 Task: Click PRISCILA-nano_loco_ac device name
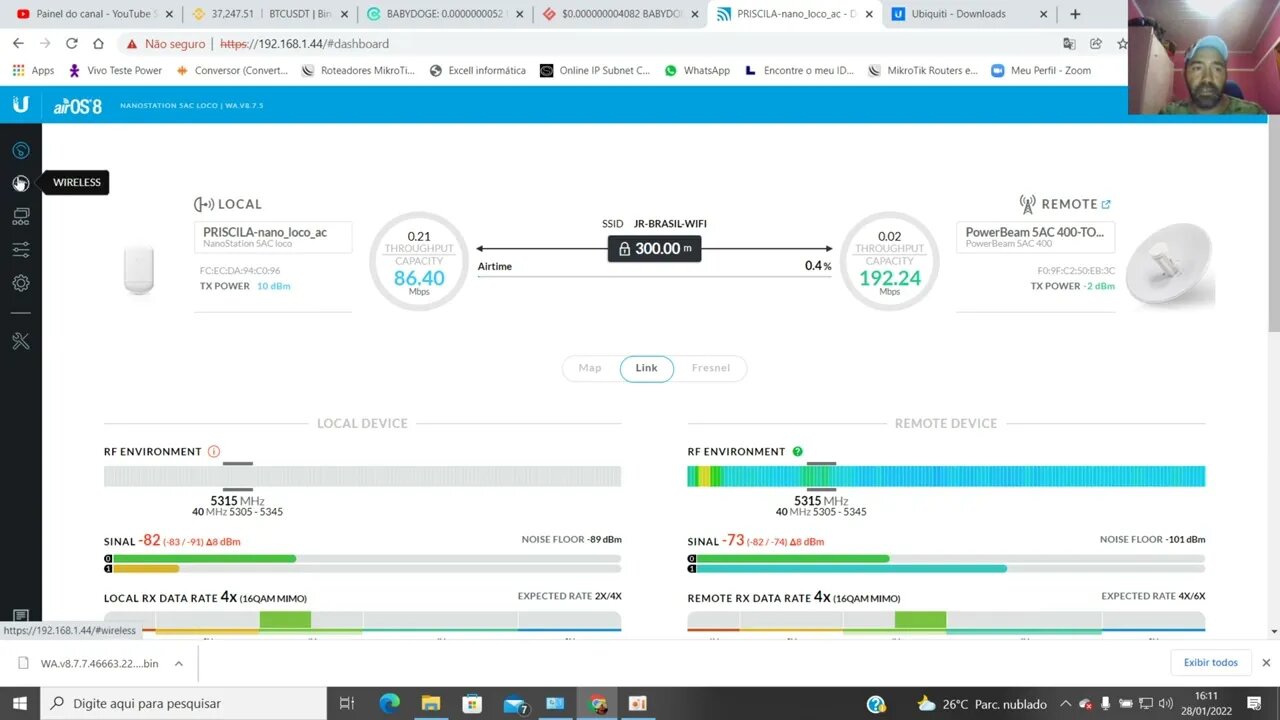[x=265, y=232]
